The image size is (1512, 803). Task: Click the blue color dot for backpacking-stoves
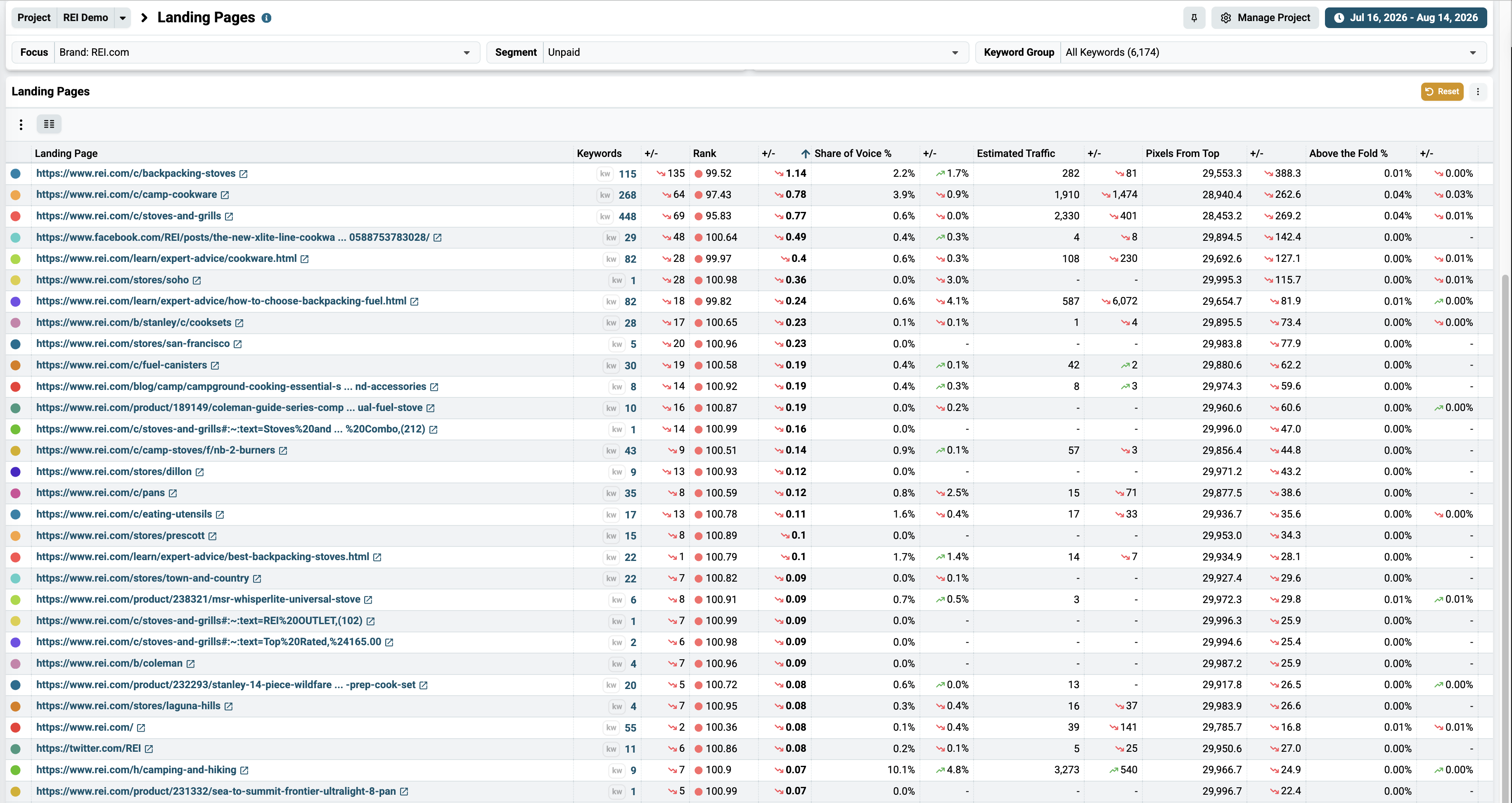(x=16, y=174)
